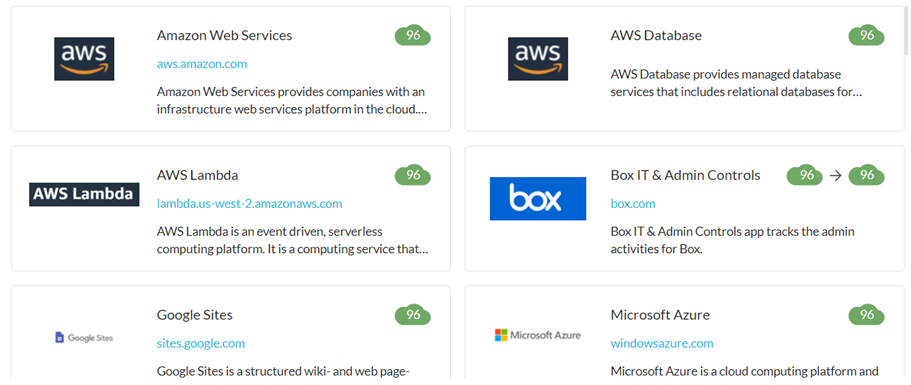
Task: Click the blue Box logo
Action: pos(538,199)
